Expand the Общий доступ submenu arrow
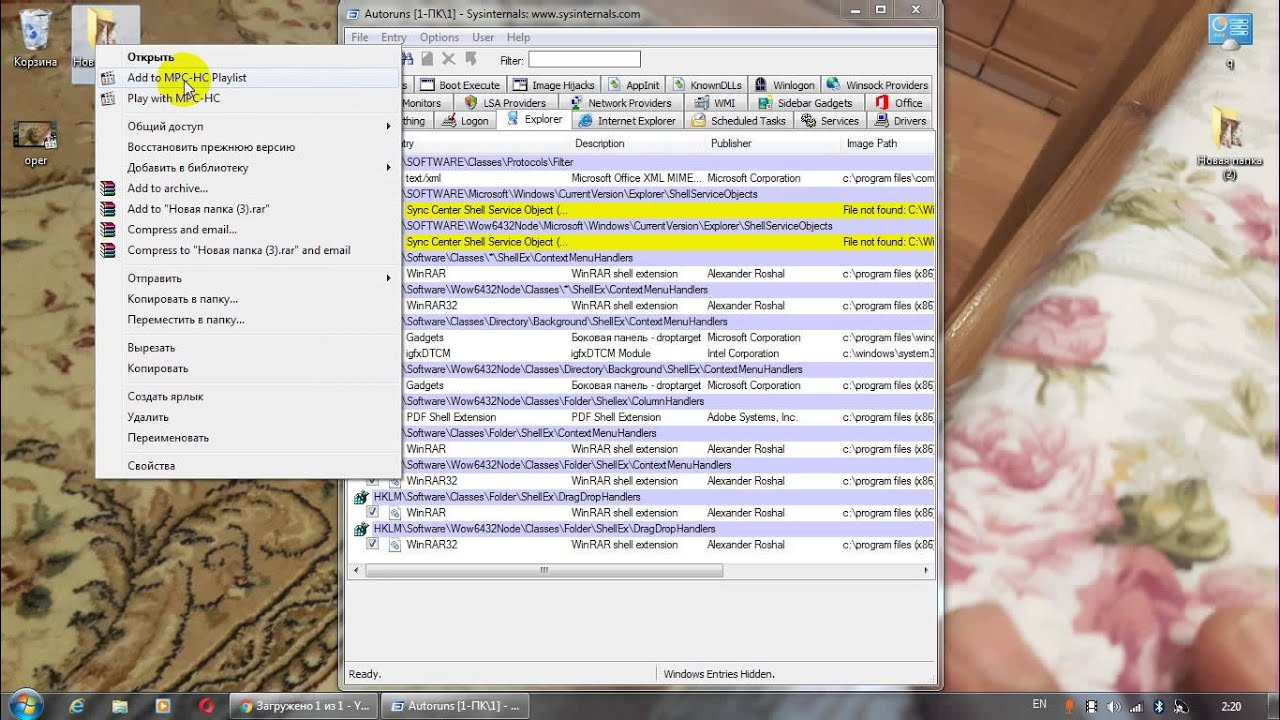Image resolution: width=1280 pixels, height=720 pixels. [389, 126]
